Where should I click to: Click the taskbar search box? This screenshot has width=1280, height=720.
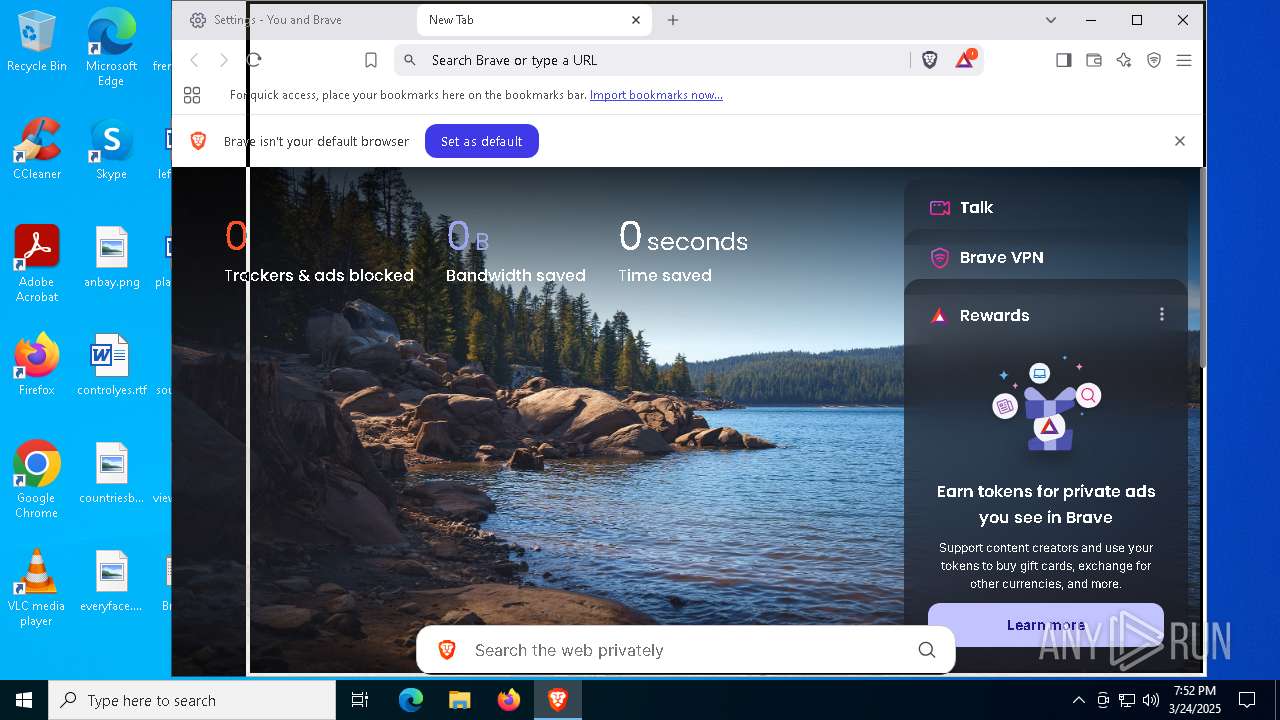[x=192, y=700]
